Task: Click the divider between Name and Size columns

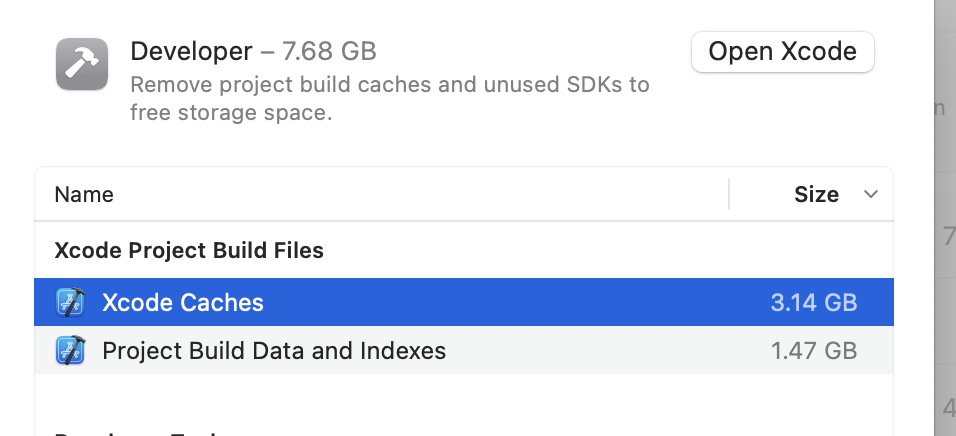Action: (x=729, y=194)
